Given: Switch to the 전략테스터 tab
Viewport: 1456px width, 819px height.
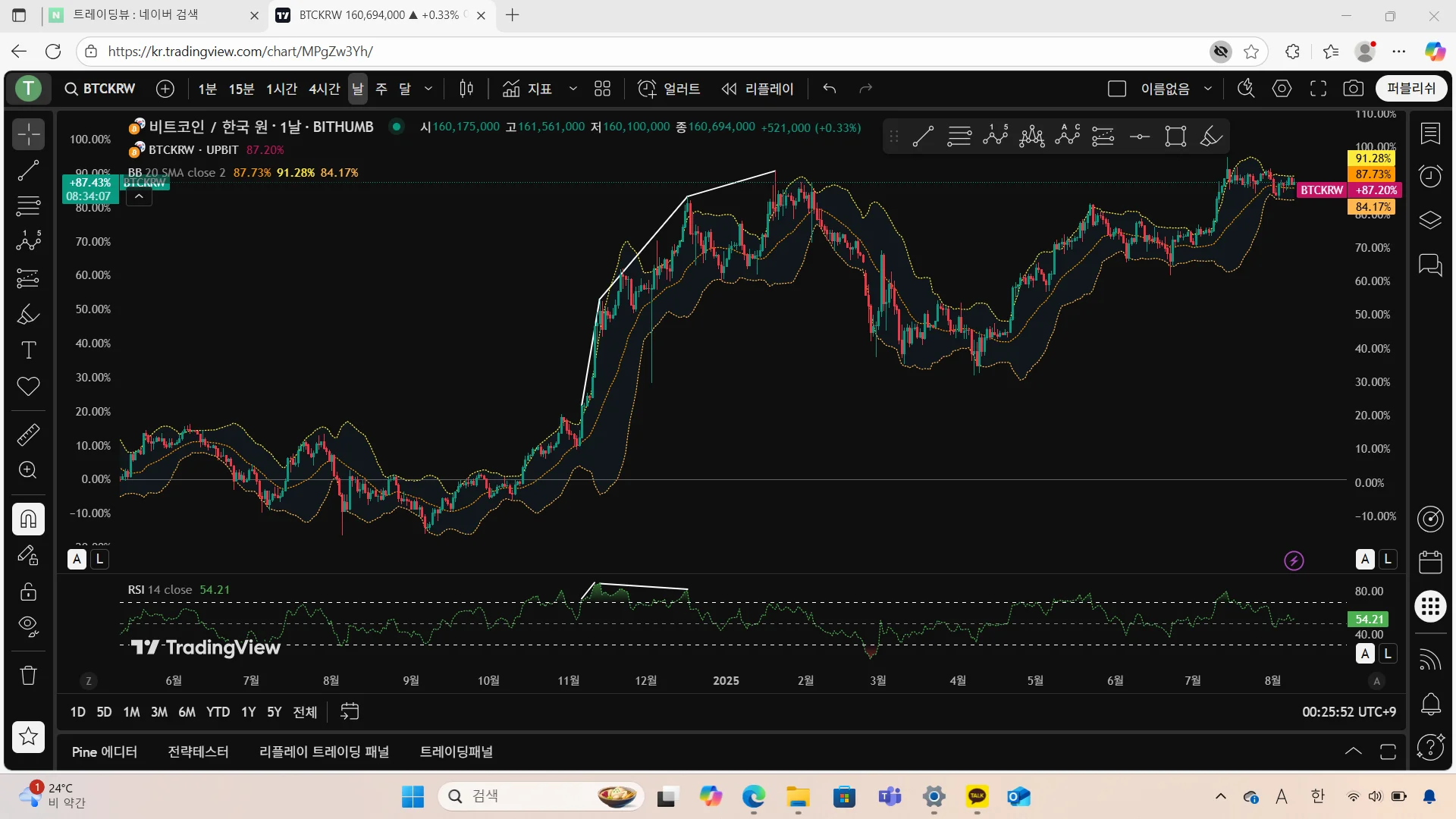Looking at the screenshot, I should (198, 752).
